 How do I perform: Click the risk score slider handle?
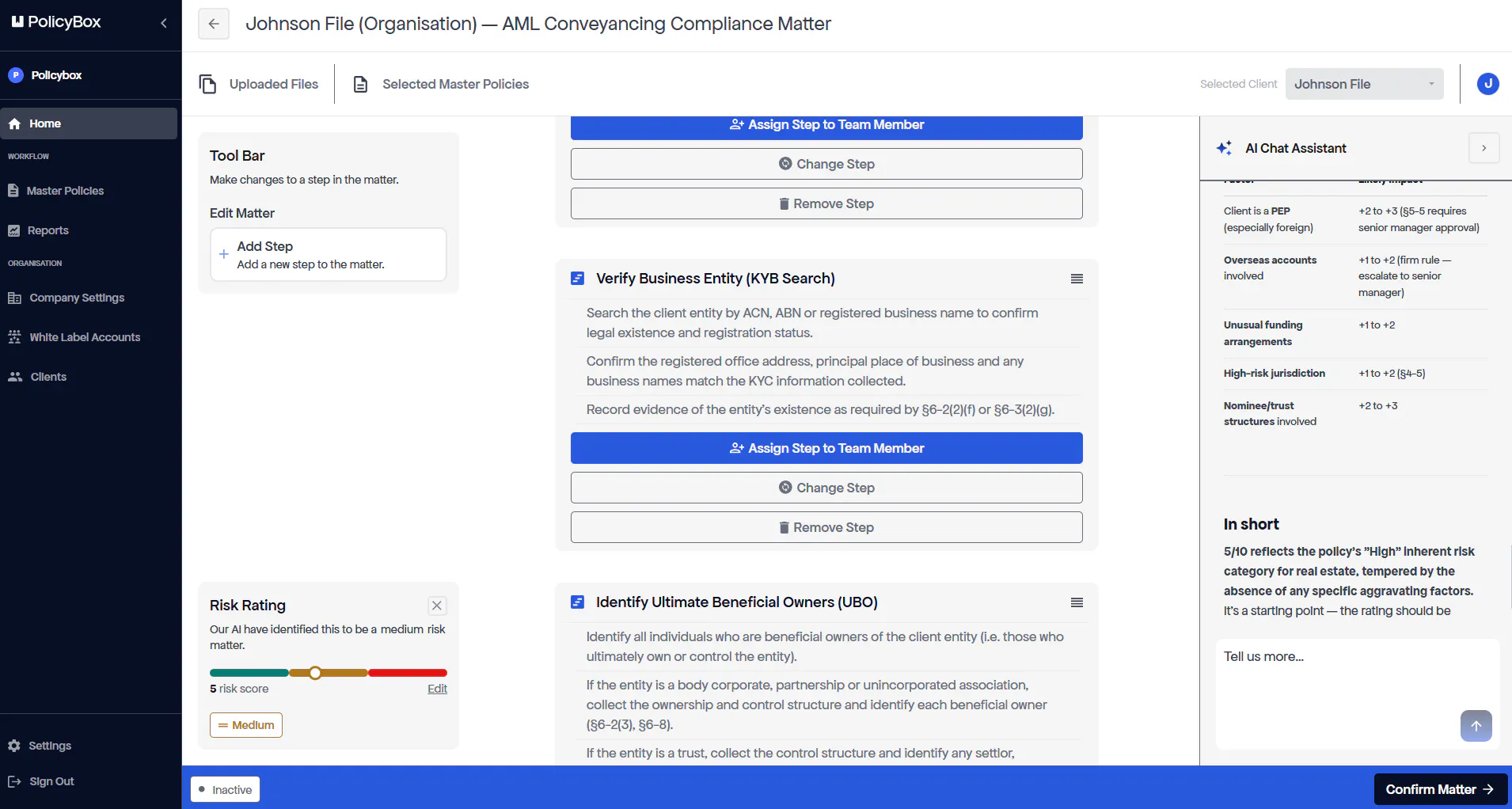[x=315, y=673]
